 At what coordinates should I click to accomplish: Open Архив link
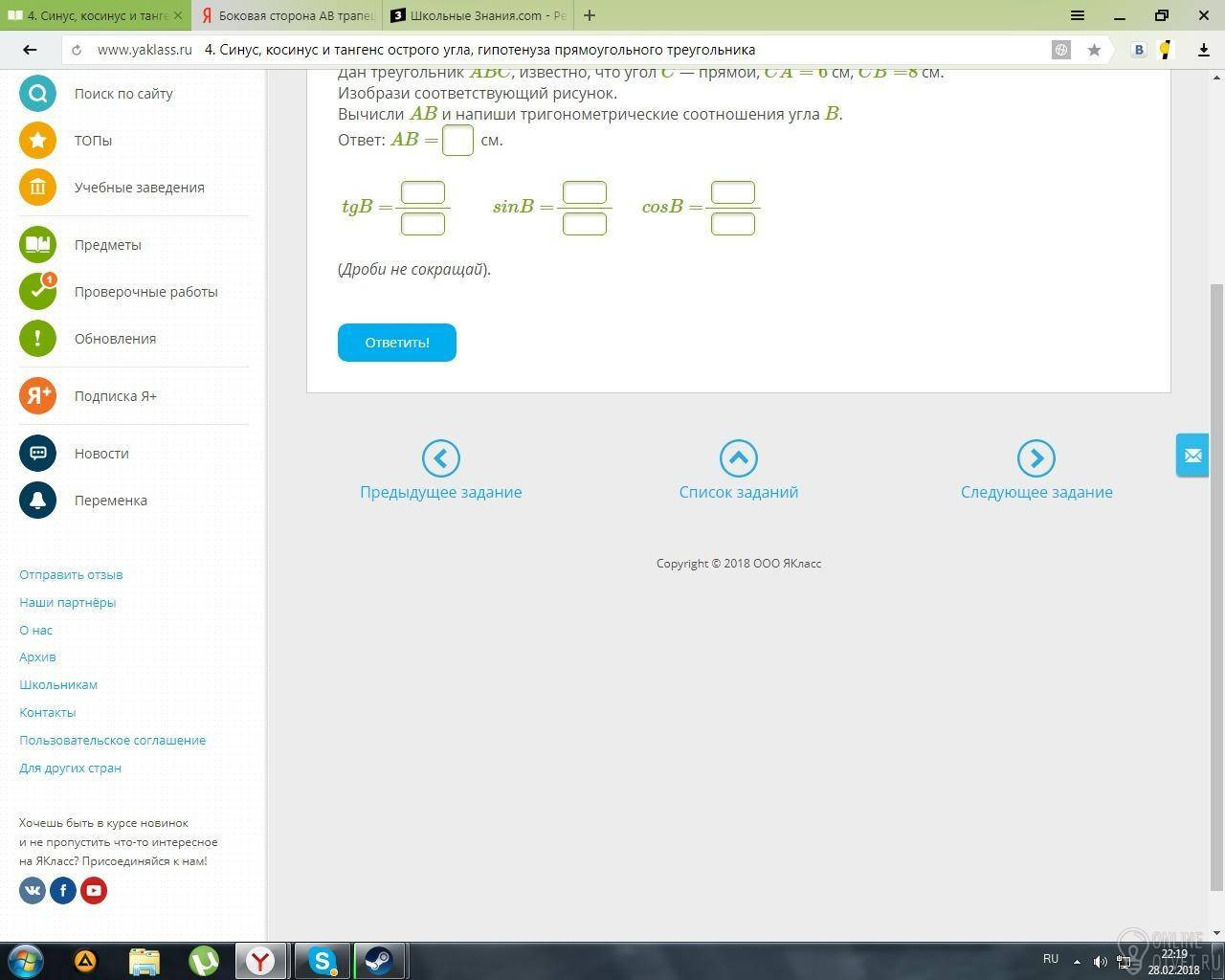[37, 657]
